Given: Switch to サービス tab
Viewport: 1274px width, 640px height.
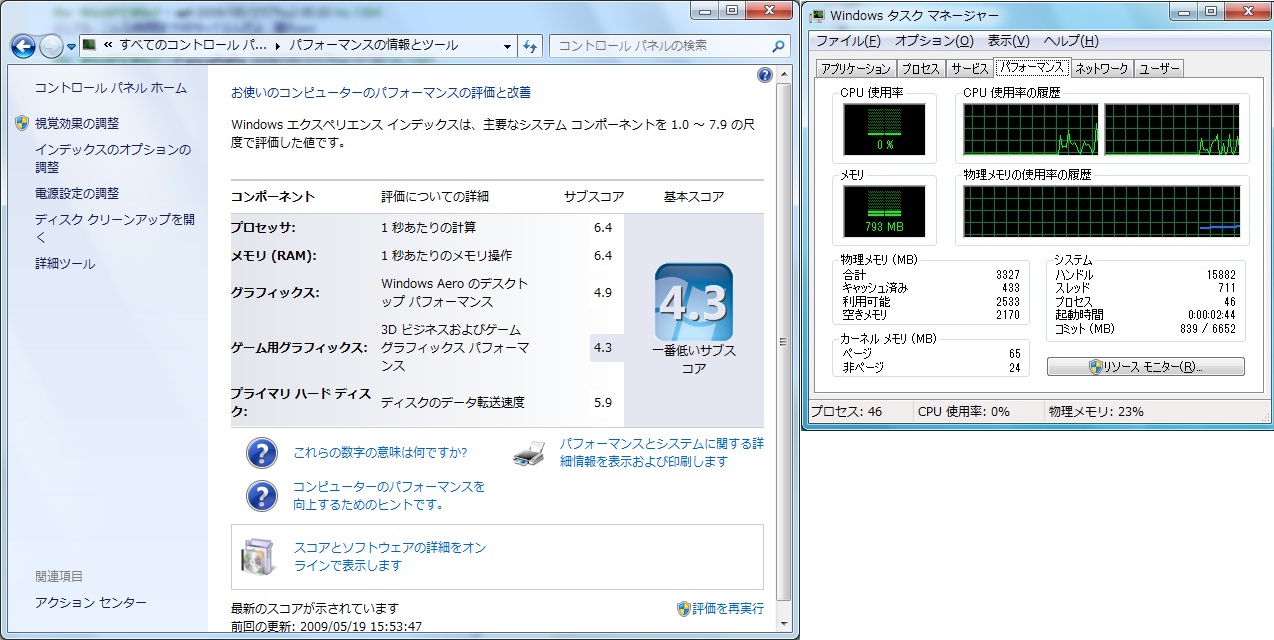Looking at the screenshot, I should [969, 69].
